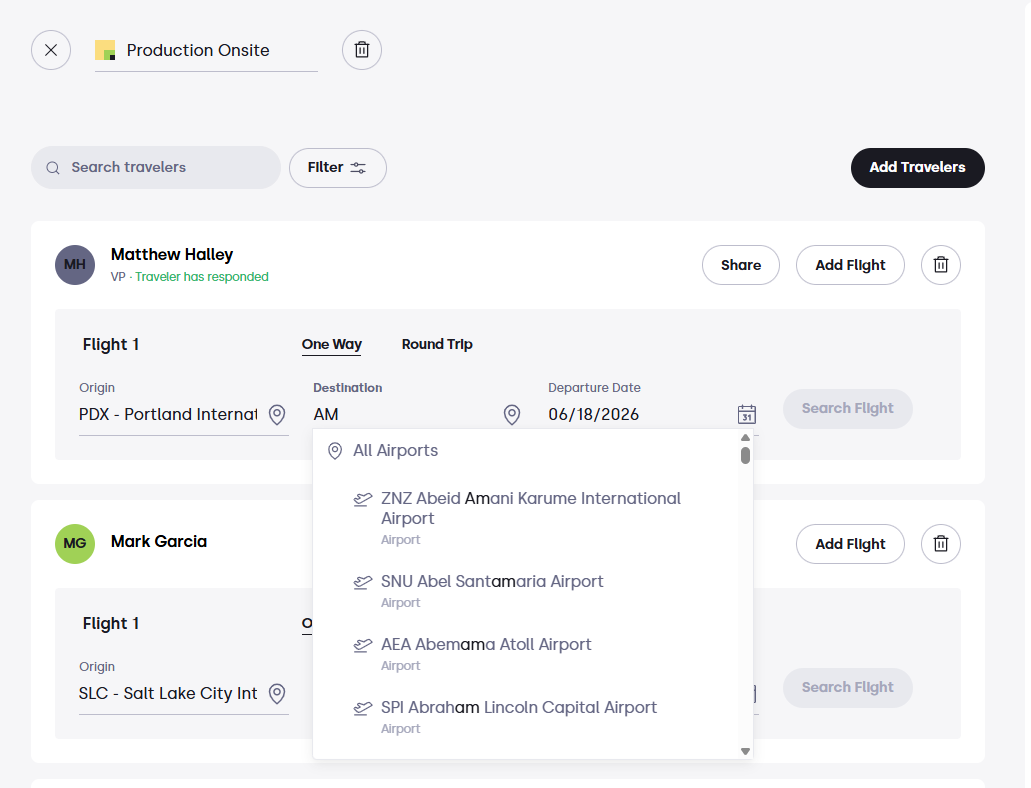Viewport: 1031px width, 788px height.
Task: Click pin icon next to All Airports
Action: pos(335,451)
